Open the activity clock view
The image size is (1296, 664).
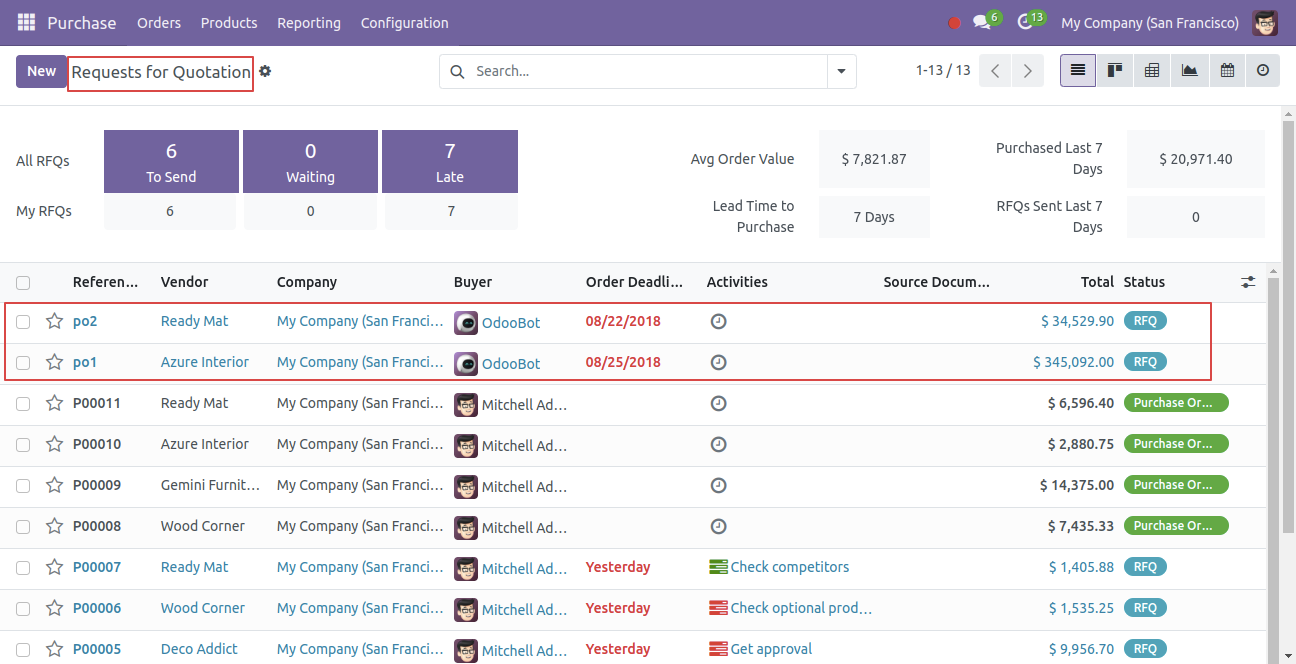click(1263, 71)
